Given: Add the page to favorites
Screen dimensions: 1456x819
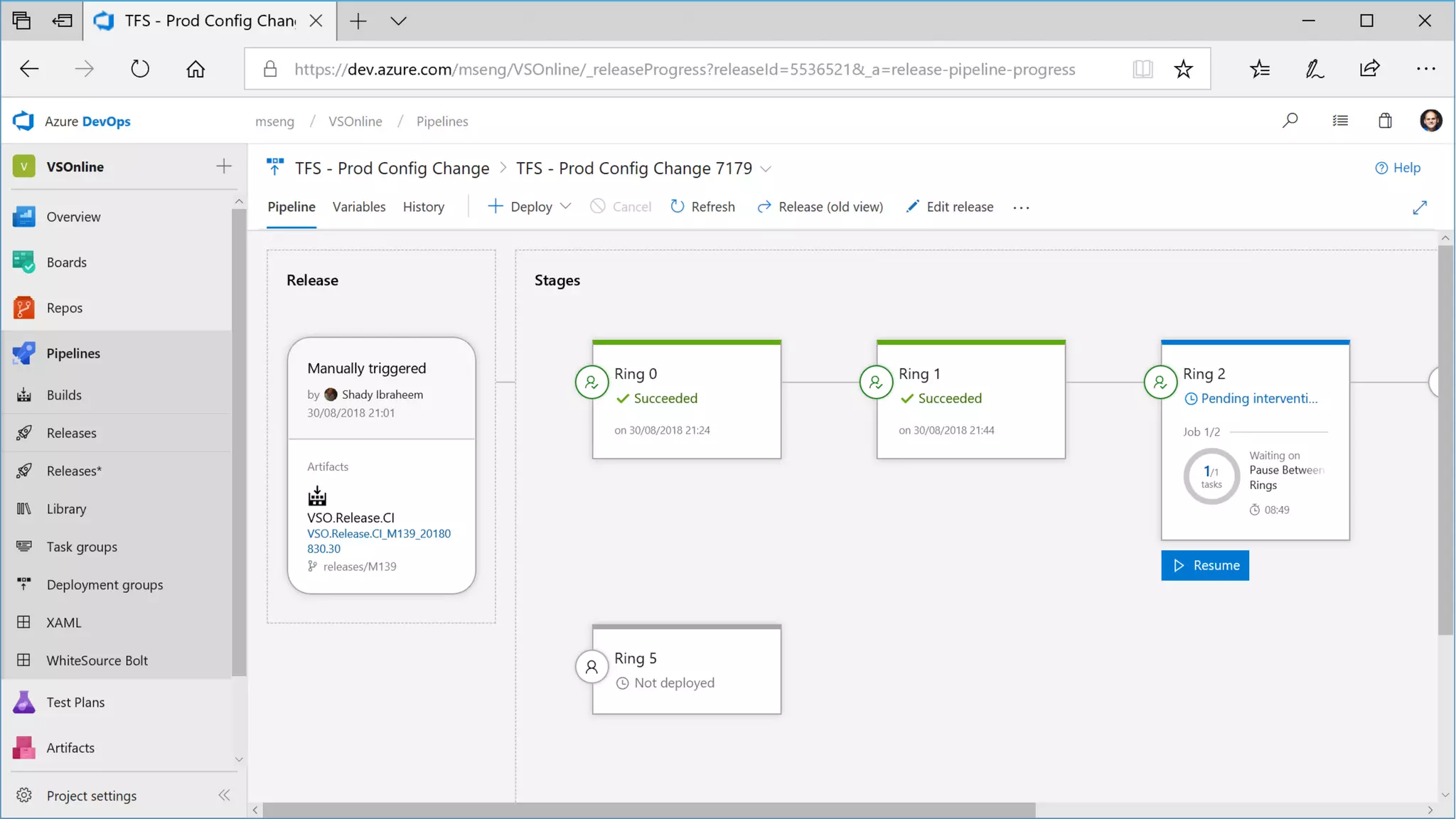Looking at the screenshot, I should tap(1183, 69).
